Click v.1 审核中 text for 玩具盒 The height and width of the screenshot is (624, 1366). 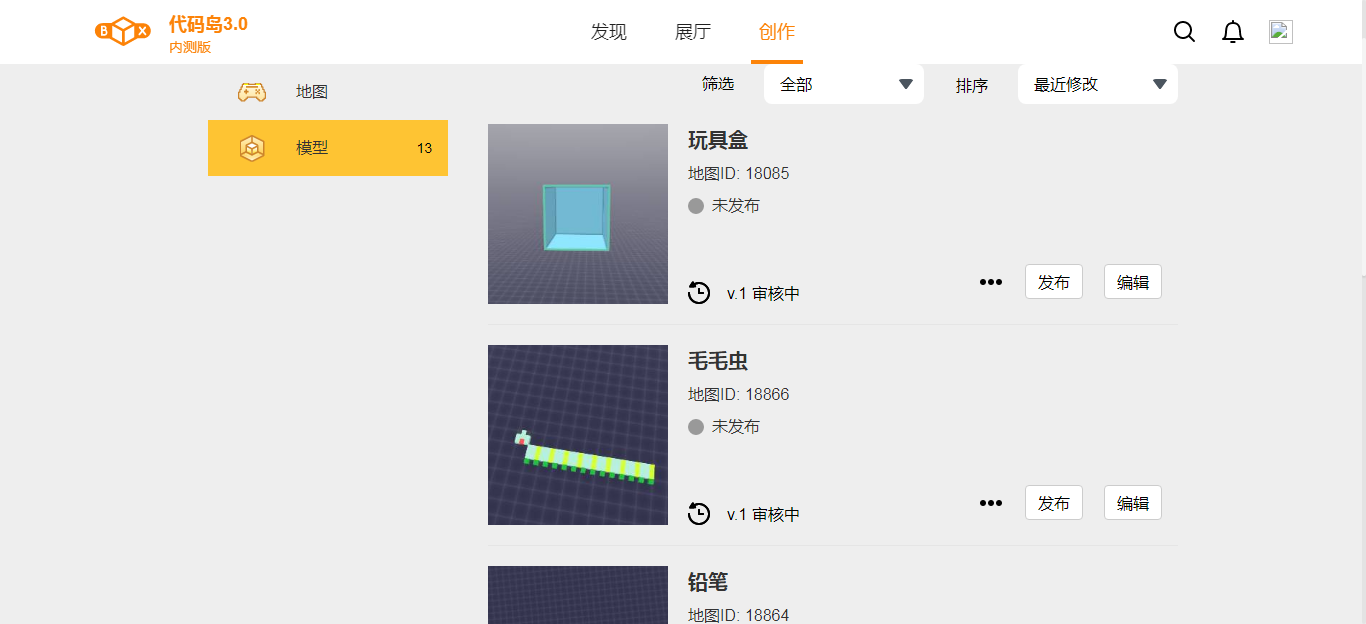pyautogui.click(x=763, y=294)
